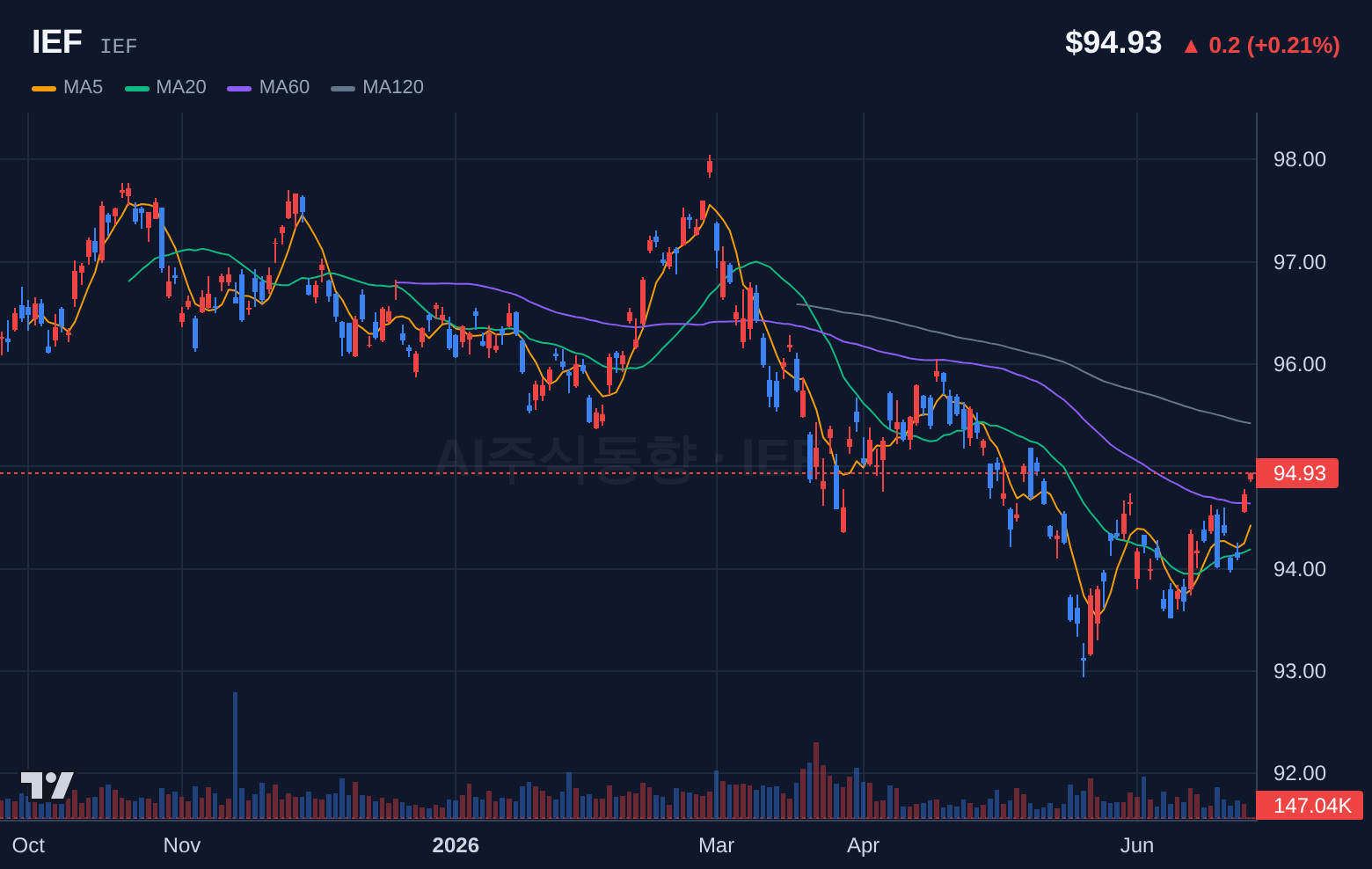Click the highest candlestick near 98.00
The width and height of the screenshot is (1372, 869).
710,166
